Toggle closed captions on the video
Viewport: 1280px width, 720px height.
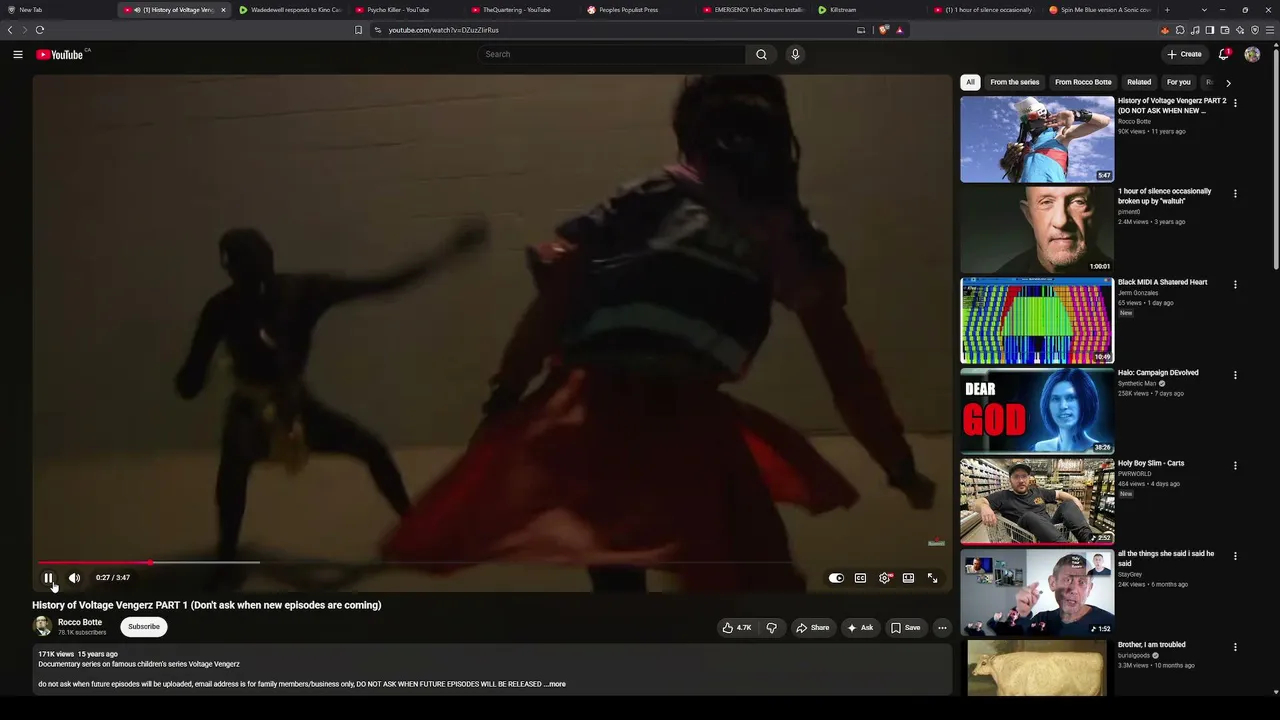point(860,578)
